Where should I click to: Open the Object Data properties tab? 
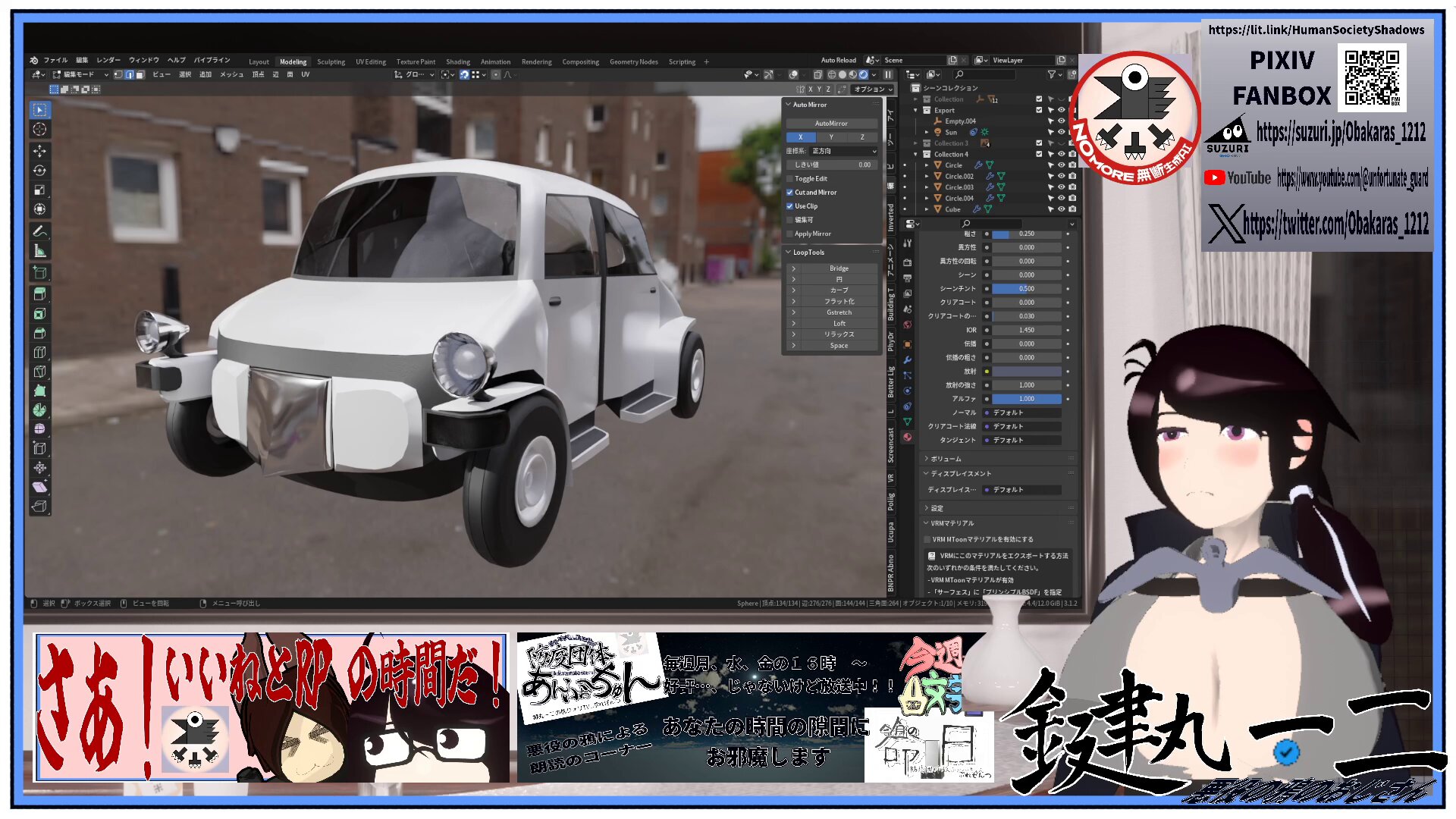(x=907, y=422)
